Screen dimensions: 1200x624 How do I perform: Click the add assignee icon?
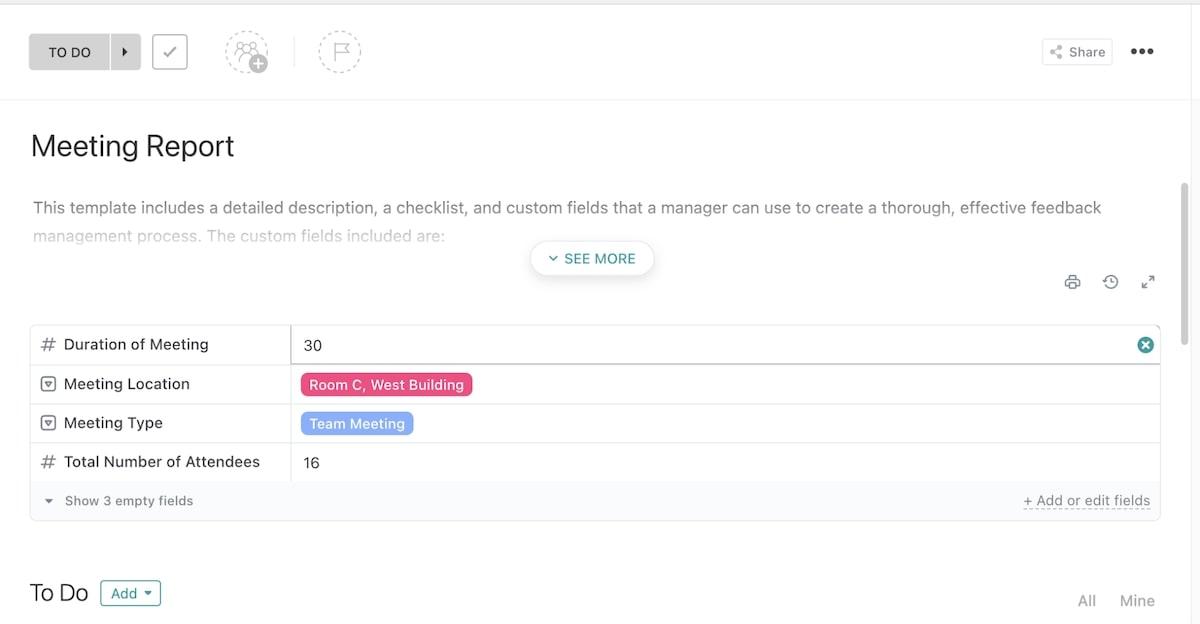(x=246, y=52)
